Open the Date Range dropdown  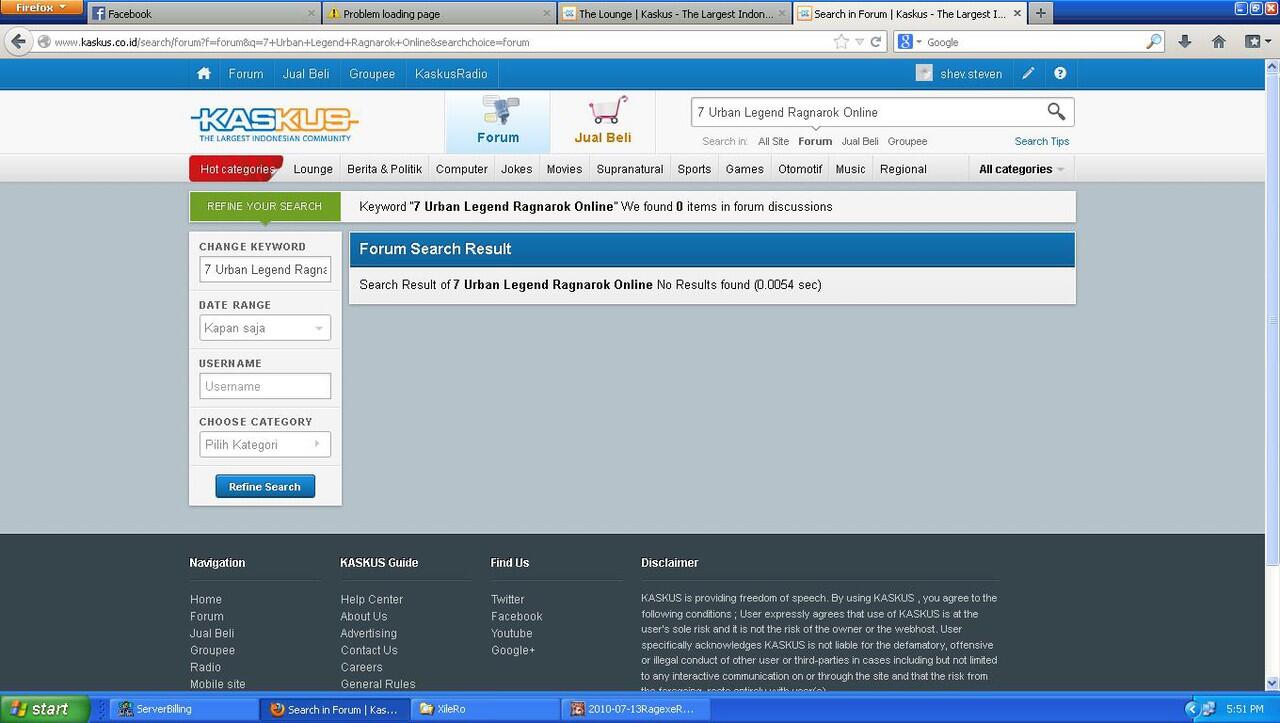pos(265,328)
